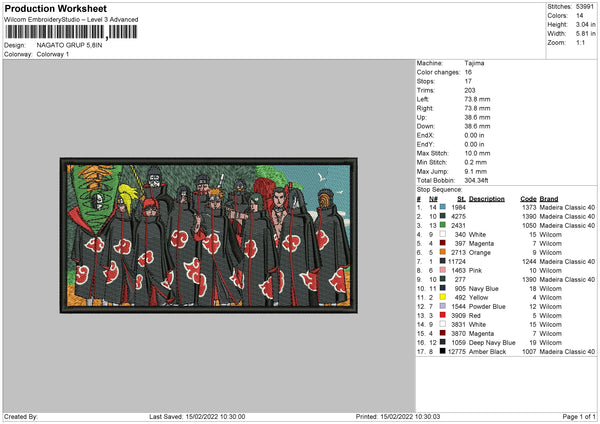Click the embroidered Akatsuki group design preview

click(209, 235)
